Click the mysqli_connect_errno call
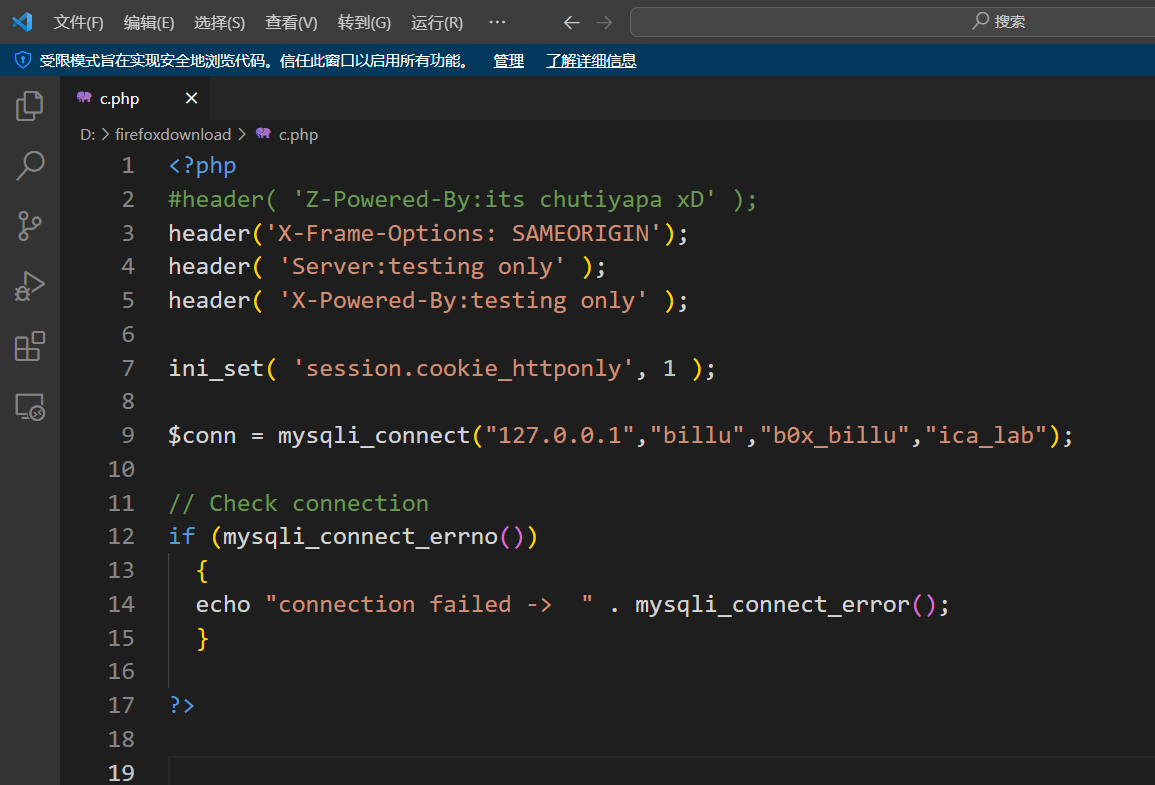This screenshot has height=785, width=1155. 360,536
